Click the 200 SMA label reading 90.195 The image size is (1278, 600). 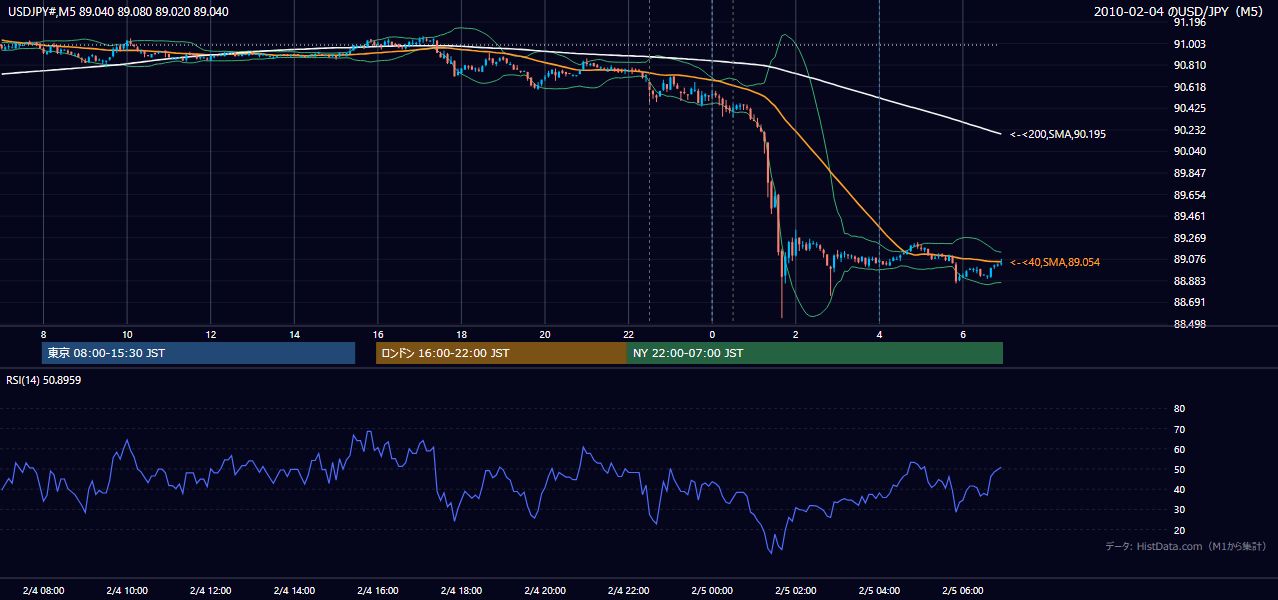1057,134
